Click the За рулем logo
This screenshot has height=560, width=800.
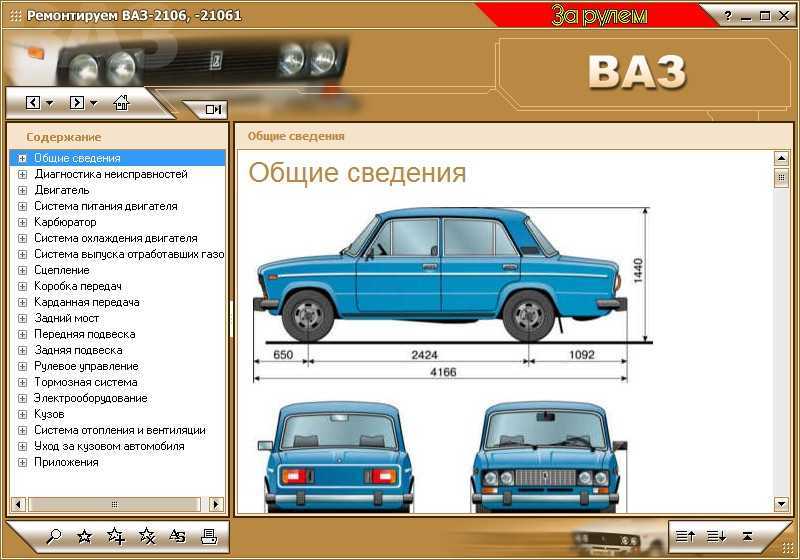(x=599, y=15)
